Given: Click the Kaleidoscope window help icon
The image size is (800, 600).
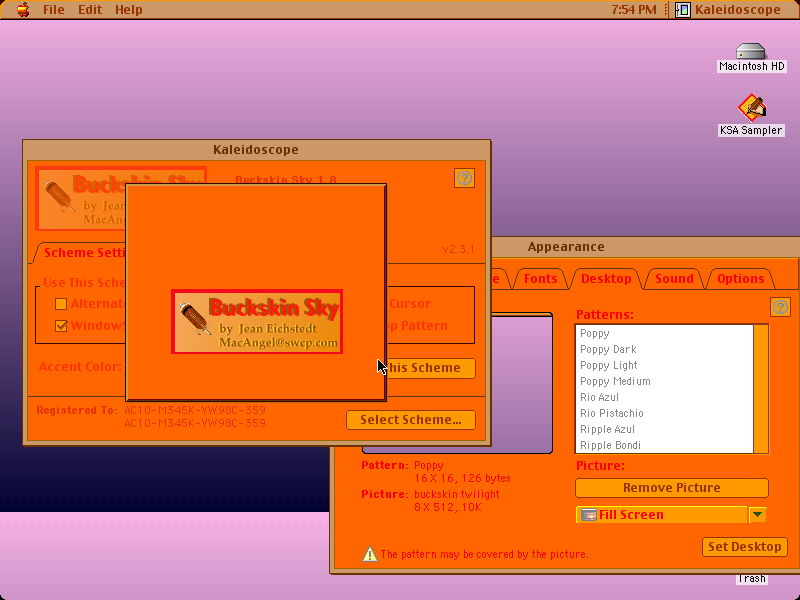Looking at the screenshot, I should click(x=464, y=178).
